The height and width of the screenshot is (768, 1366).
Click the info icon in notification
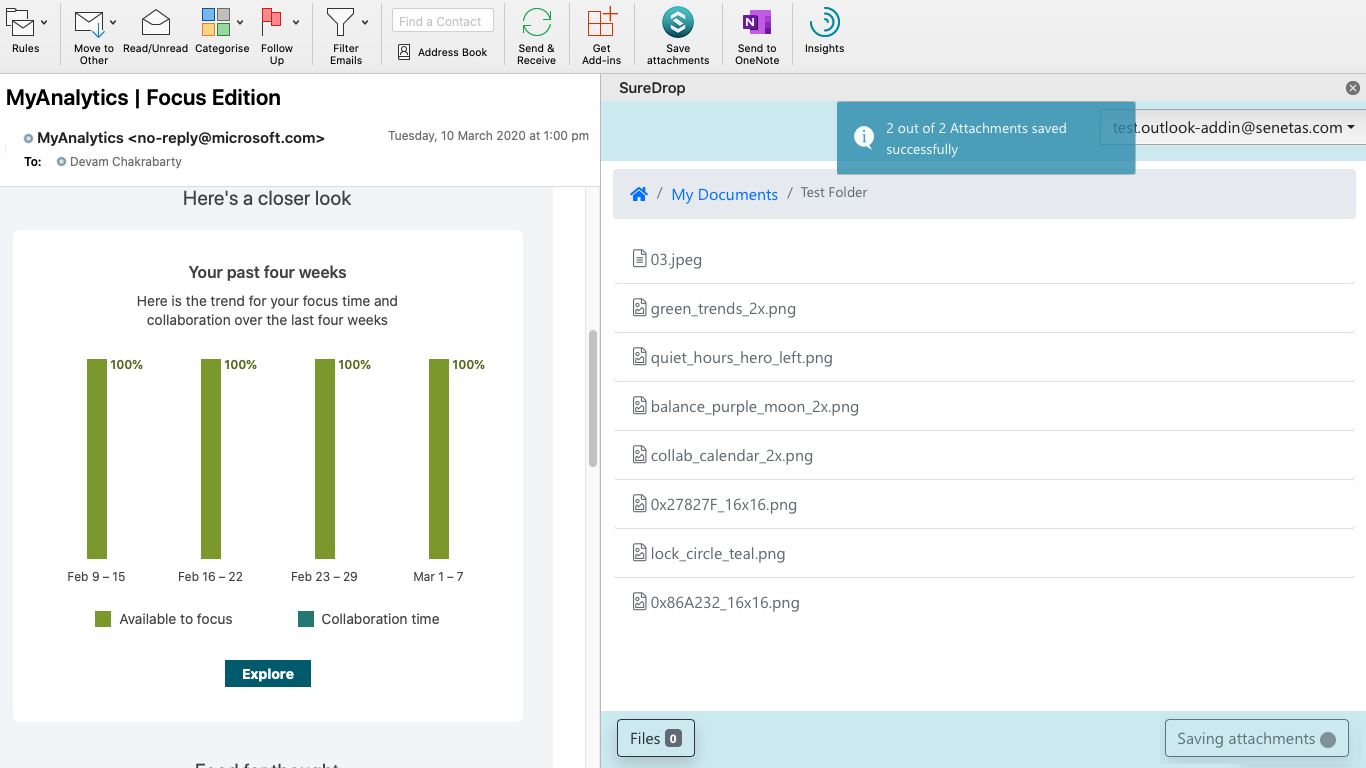click(864, 138)
